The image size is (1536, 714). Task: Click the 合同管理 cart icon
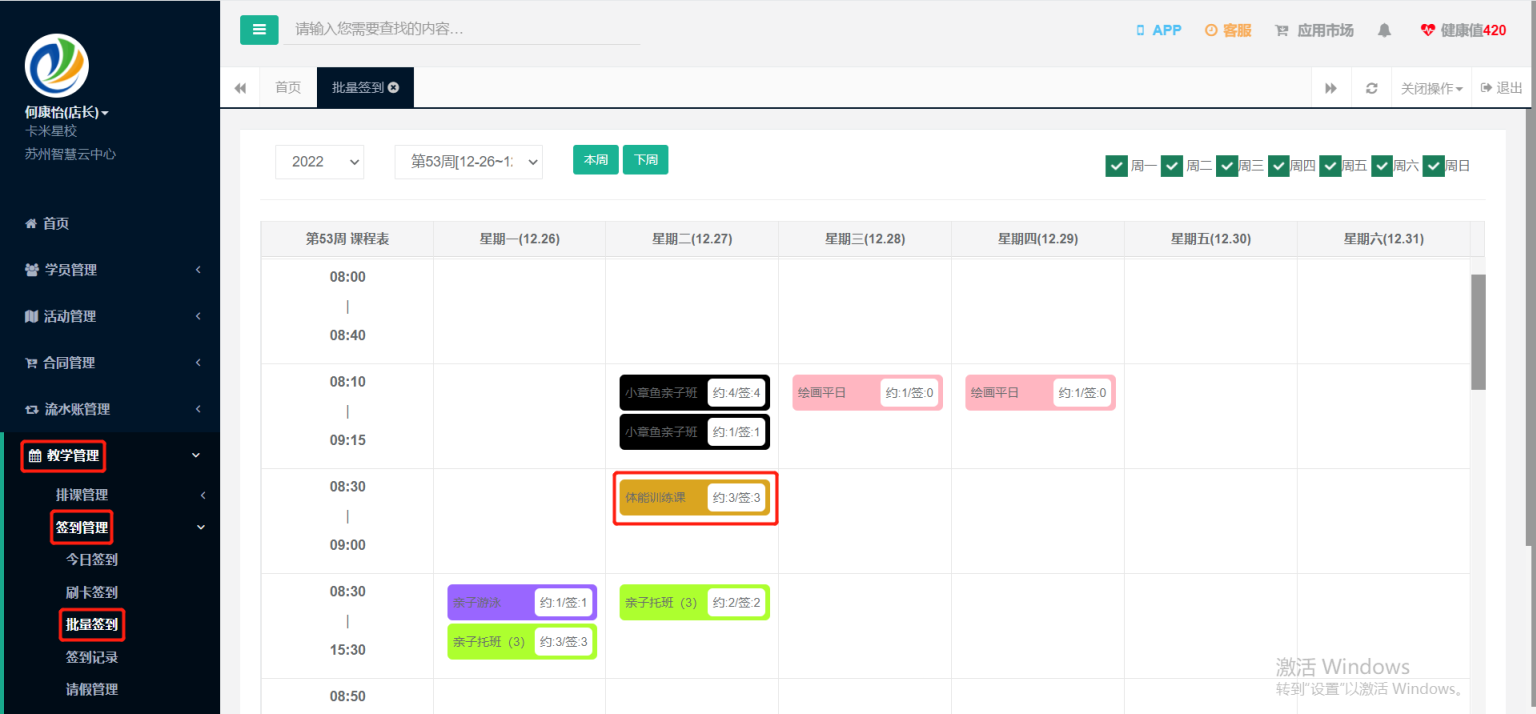tap(31, 363)
